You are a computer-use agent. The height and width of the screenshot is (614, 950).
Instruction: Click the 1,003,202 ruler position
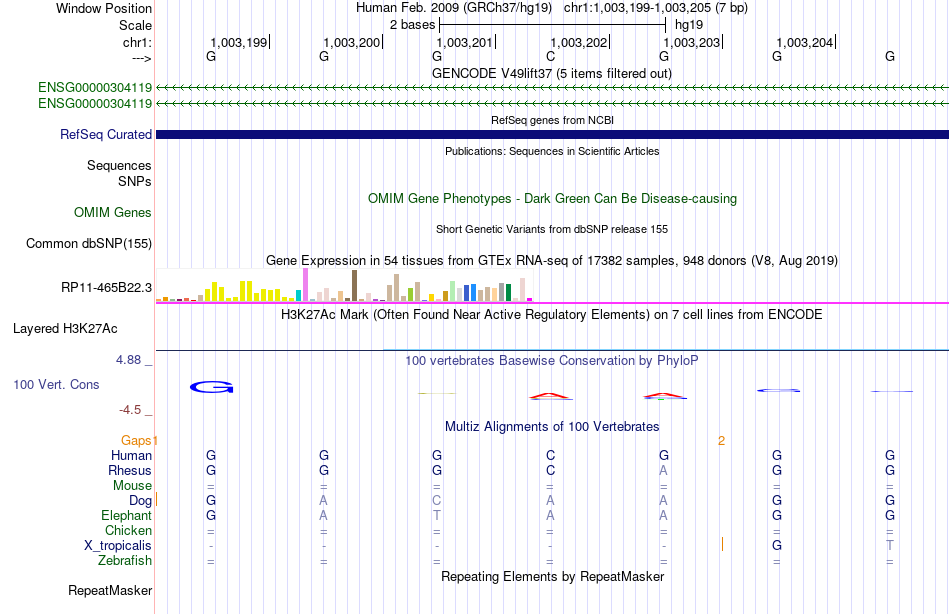click(579, 42)
